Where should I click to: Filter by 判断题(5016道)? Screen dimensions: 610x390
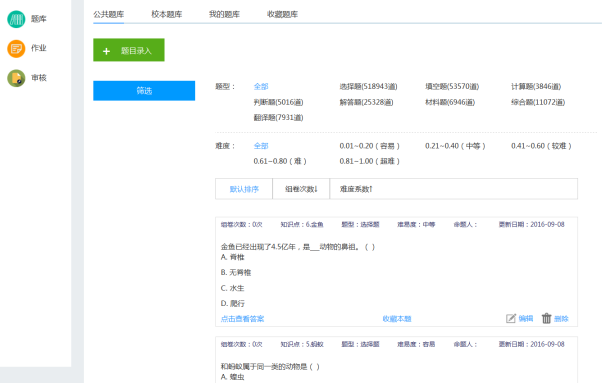(x=279, y=102)
